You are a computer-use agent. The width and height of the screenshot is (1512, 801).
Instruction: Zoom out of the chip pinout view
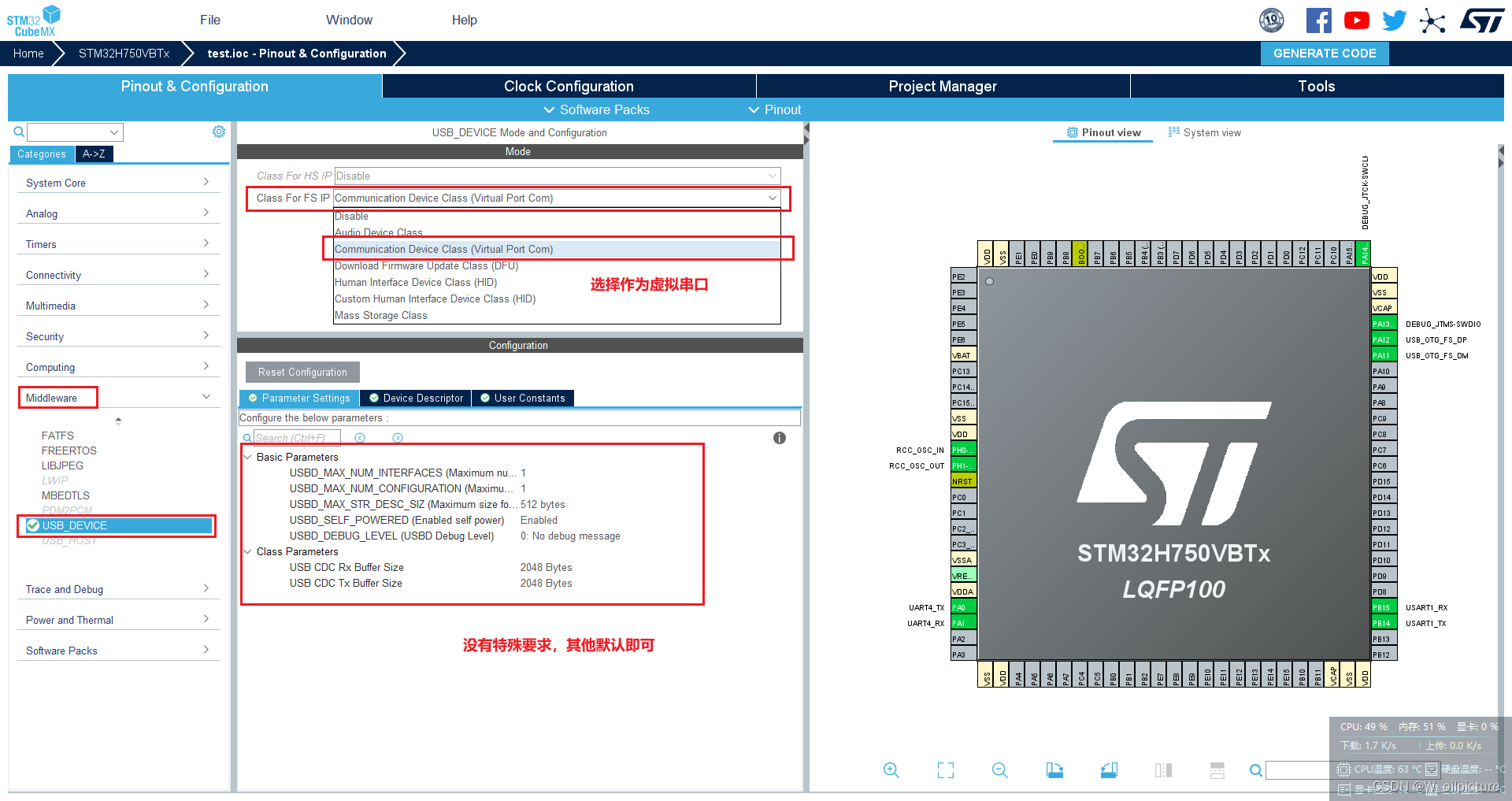(x=1000, y=770)
